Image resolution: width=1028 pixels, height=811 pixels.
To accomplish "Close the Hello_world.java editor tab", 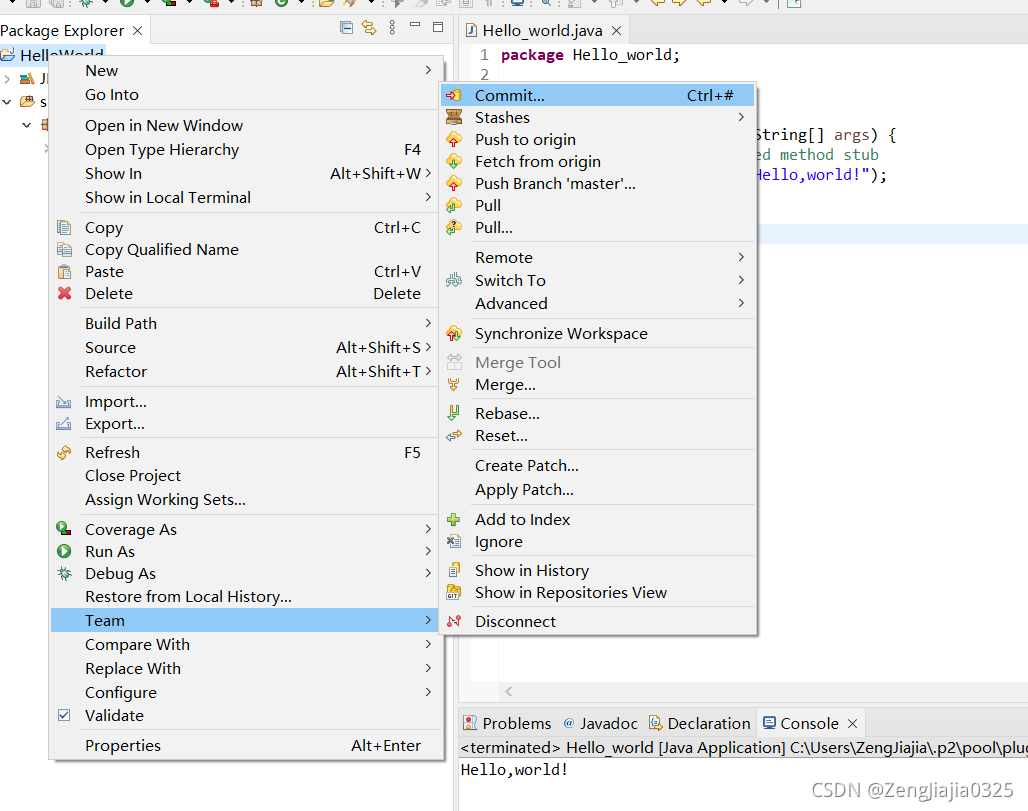I will 616,30.
